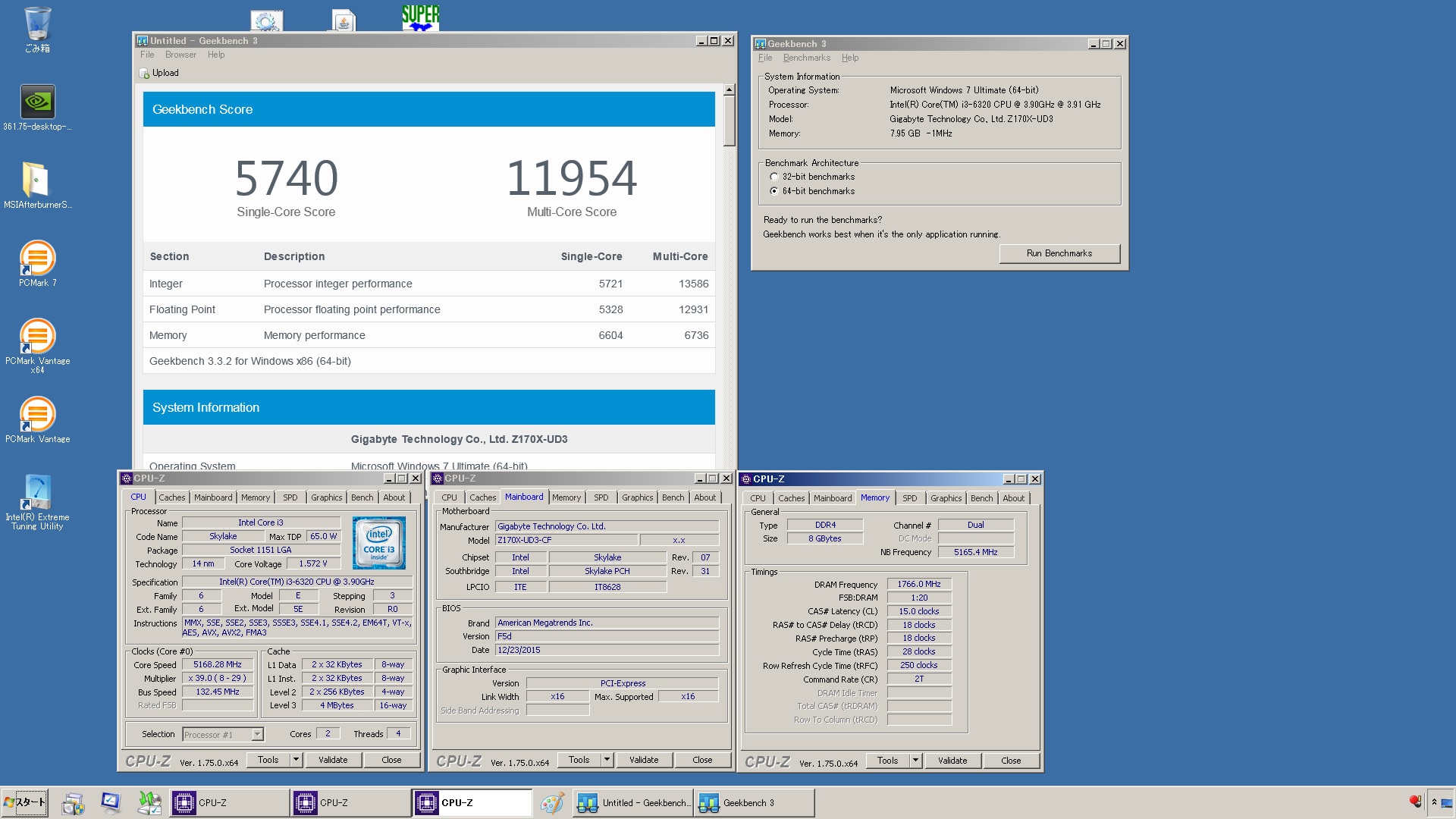Click the Geekbench results scroll up arrow
The width and height of the screenshot is (1456, 819).
tap(730, 89)
